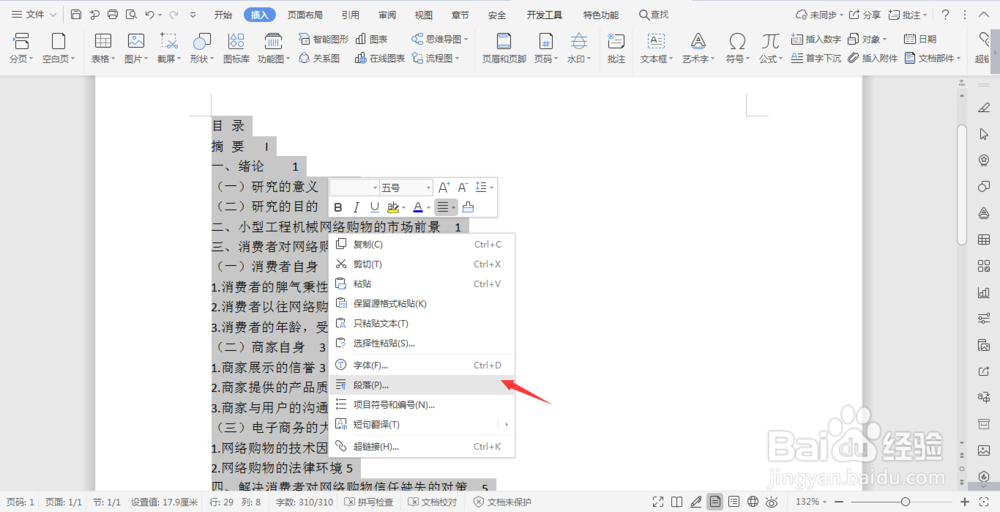Insert 艺术字 word art
1000x512 pixels.
(698, 48)
